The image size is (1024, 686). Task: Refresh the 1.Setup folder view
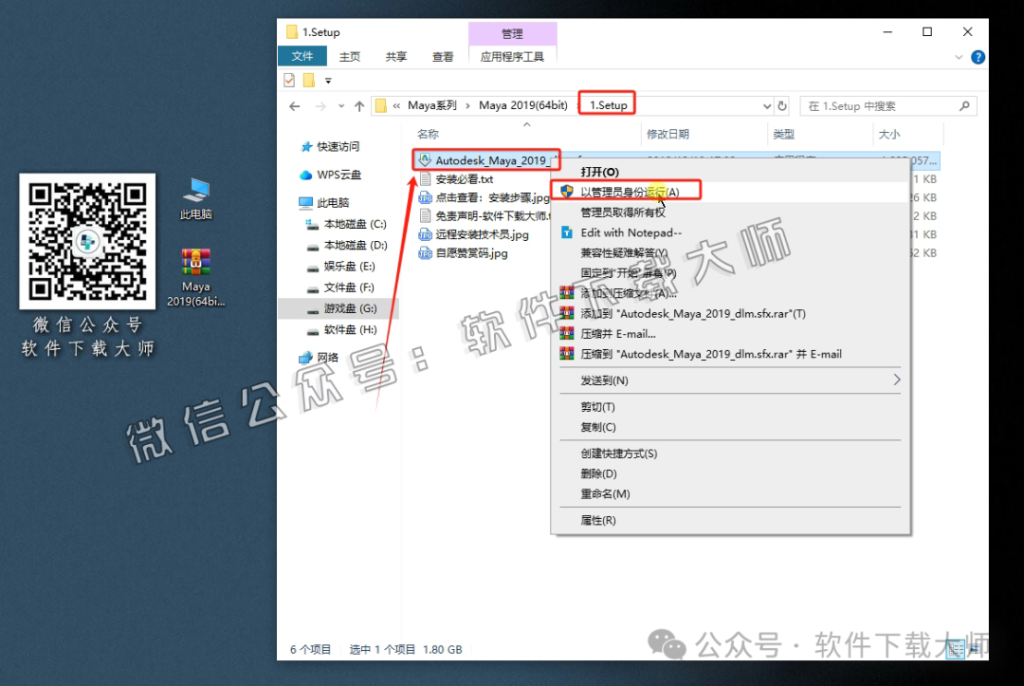pos(782,106)
